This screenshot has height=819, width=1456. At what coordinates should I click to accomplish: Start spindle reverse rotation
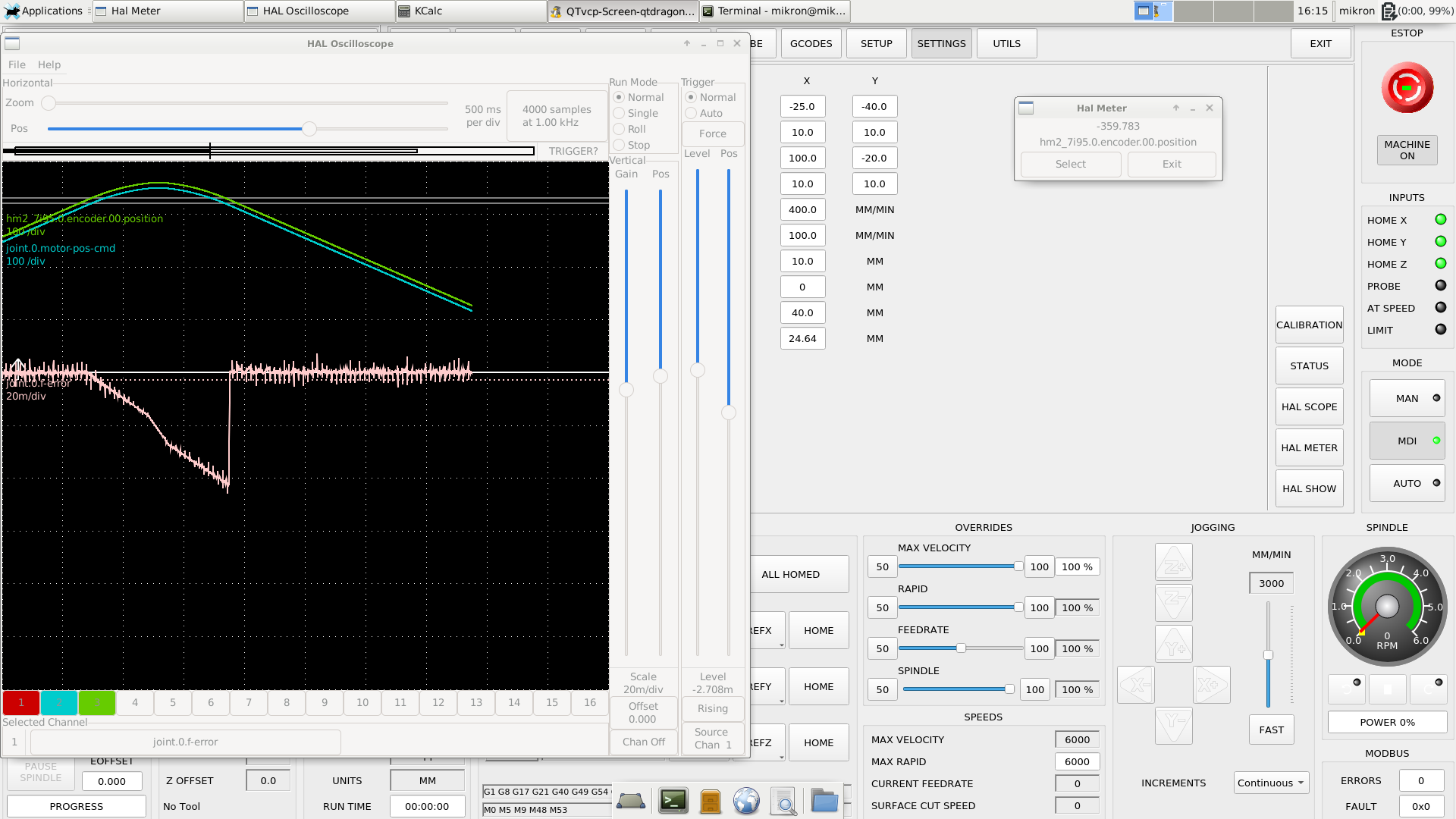pos(1347,689)
